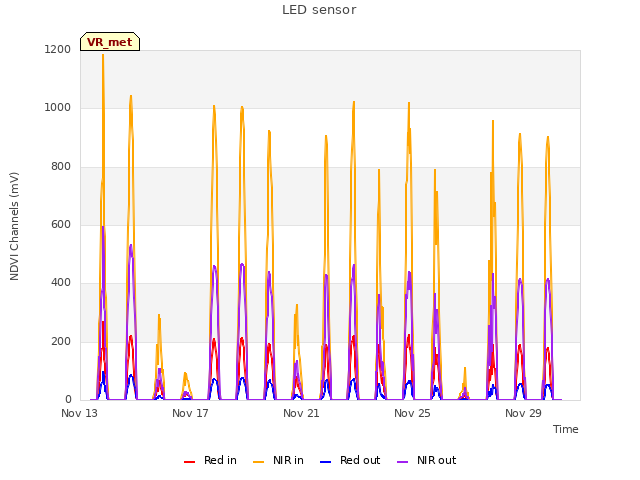Click the tallest orange NIR in peak near 1200
This screenshot has width=640, height=480.
tap(103, 55)
